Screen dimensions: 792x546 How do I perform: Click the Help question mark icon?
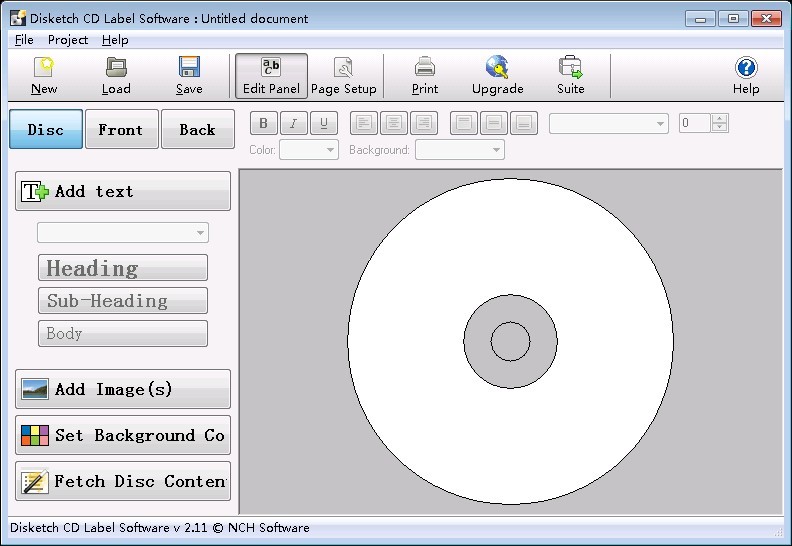(x=746, y=68)
